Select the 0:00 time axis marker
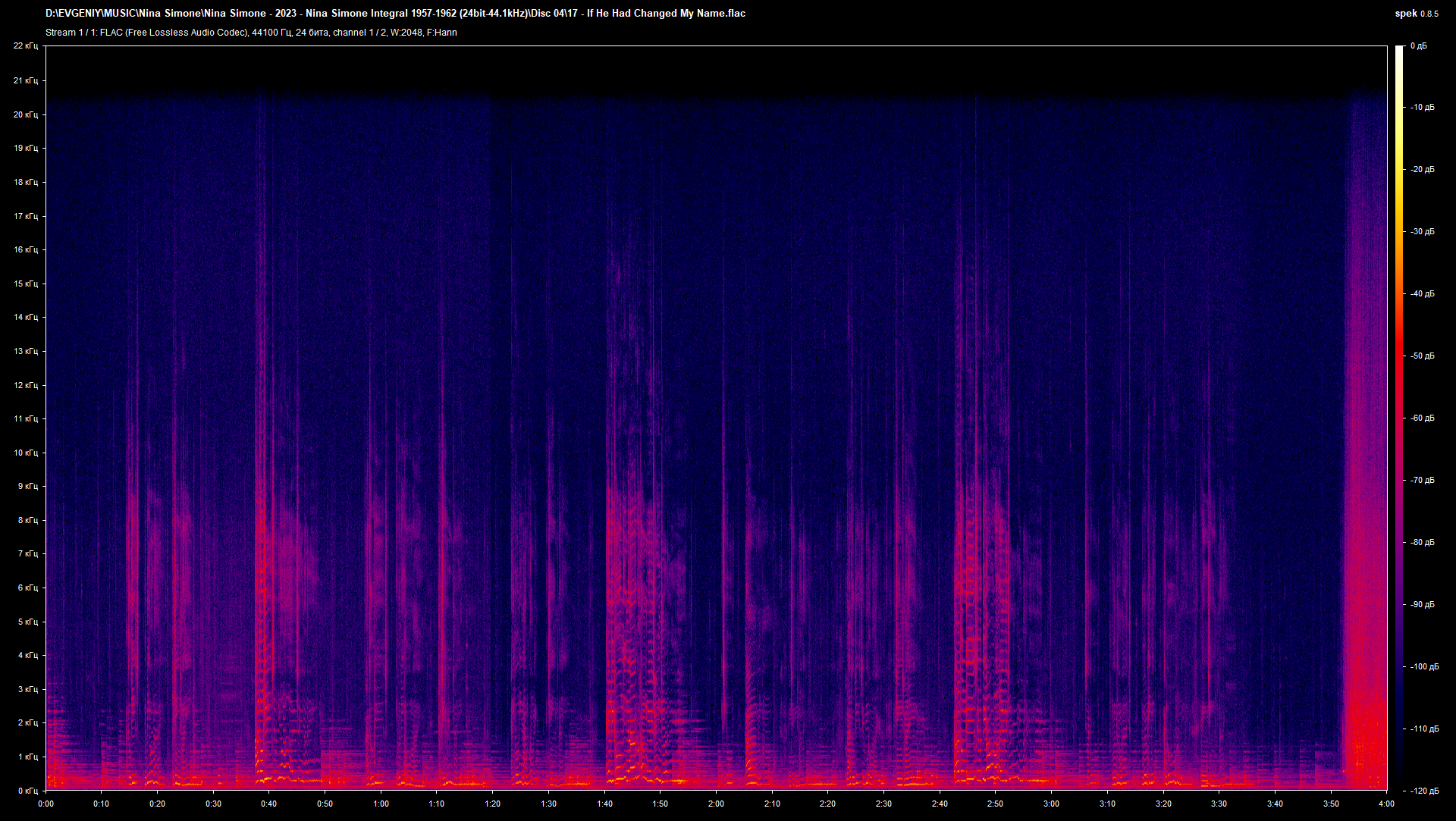1456x821 pixels. point(45,804)
